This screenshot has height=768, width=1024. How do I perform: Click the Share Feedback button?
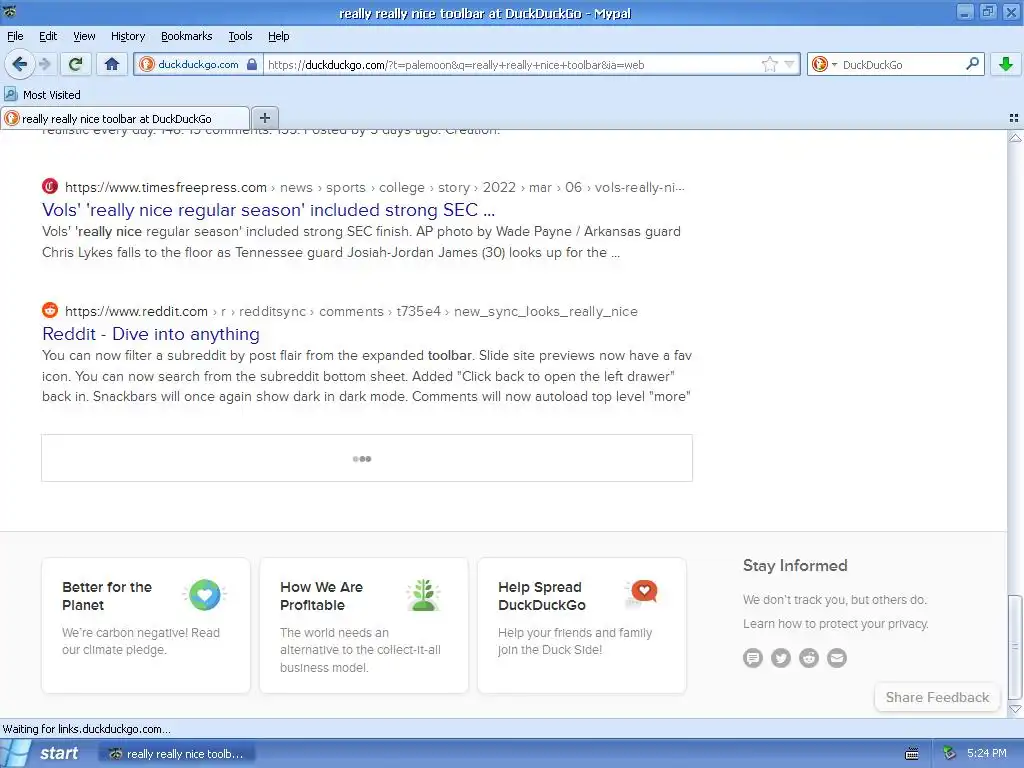[x=937, y=697]
